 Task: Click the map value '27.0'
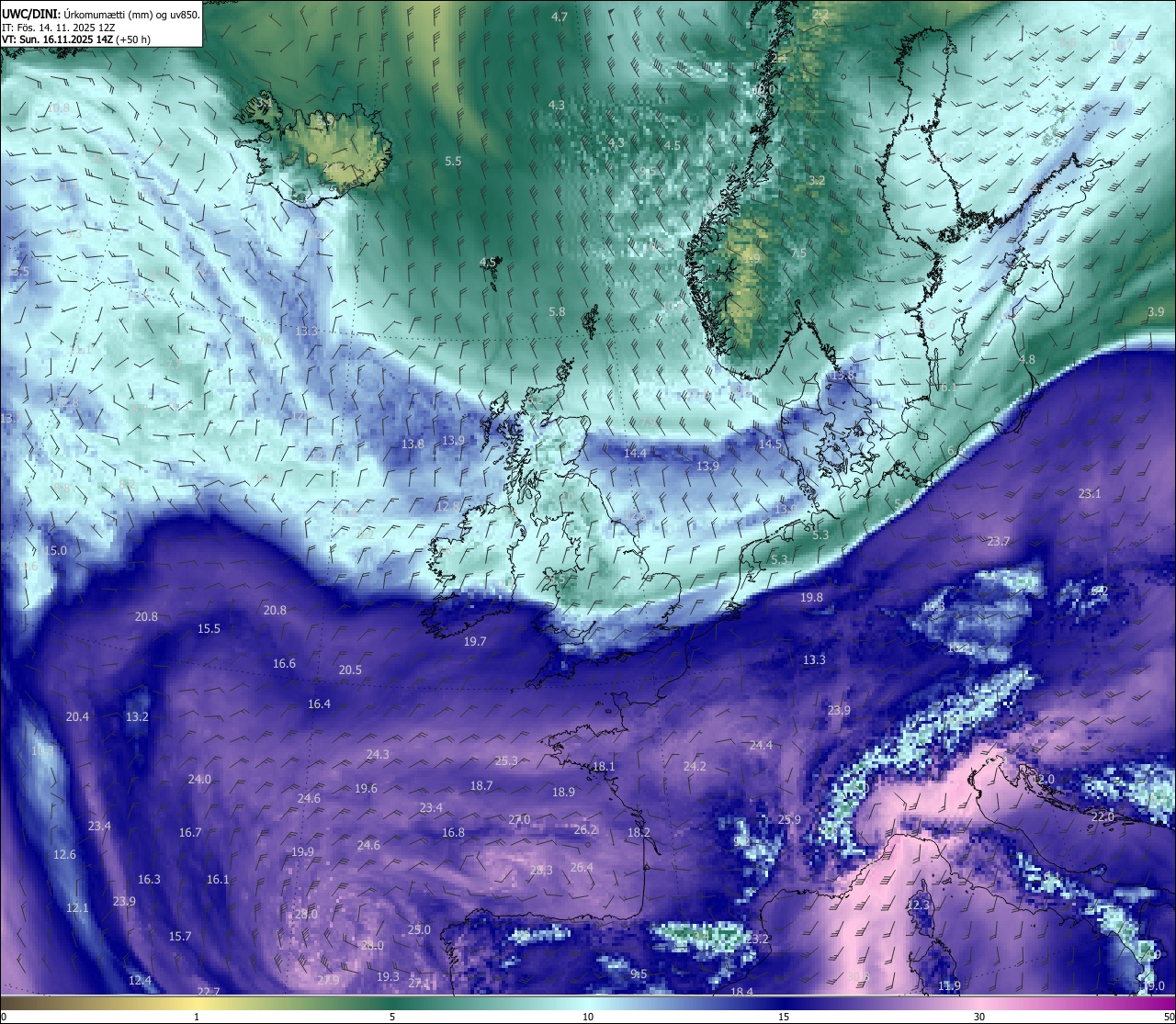[x=519, y=819]
